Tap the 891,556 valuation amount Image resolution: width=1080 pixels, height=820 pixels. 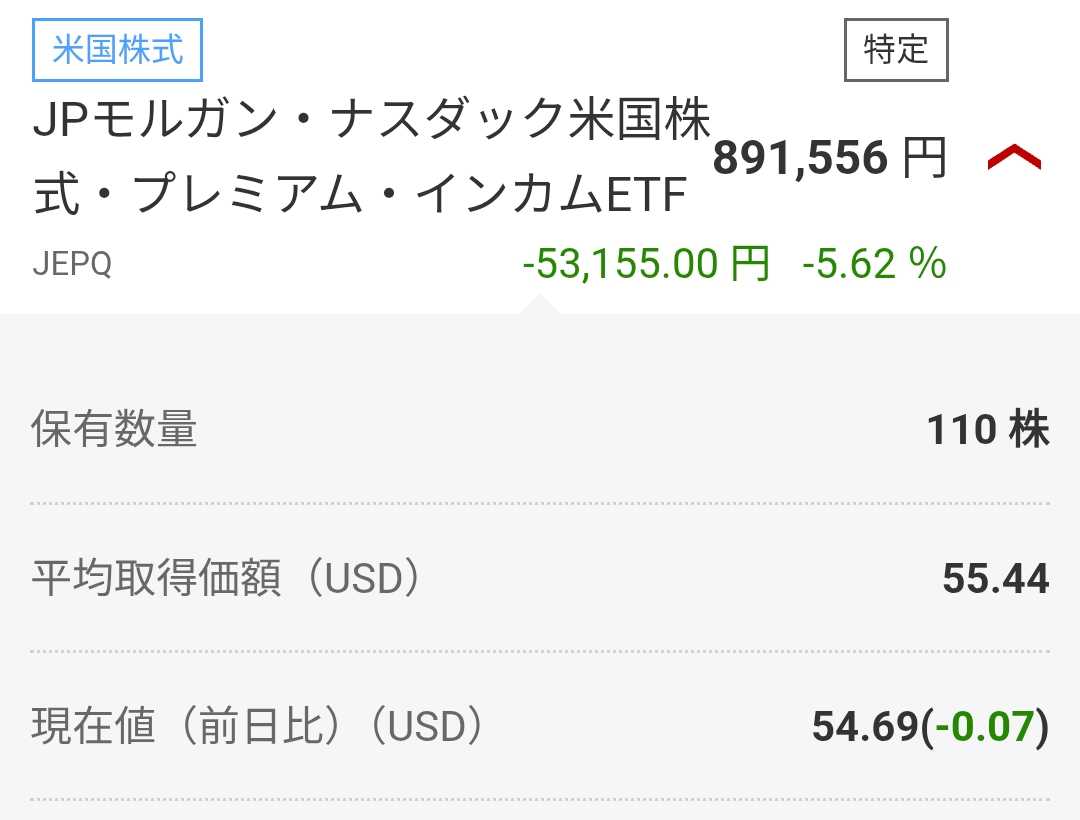click(x=800, y=158)
